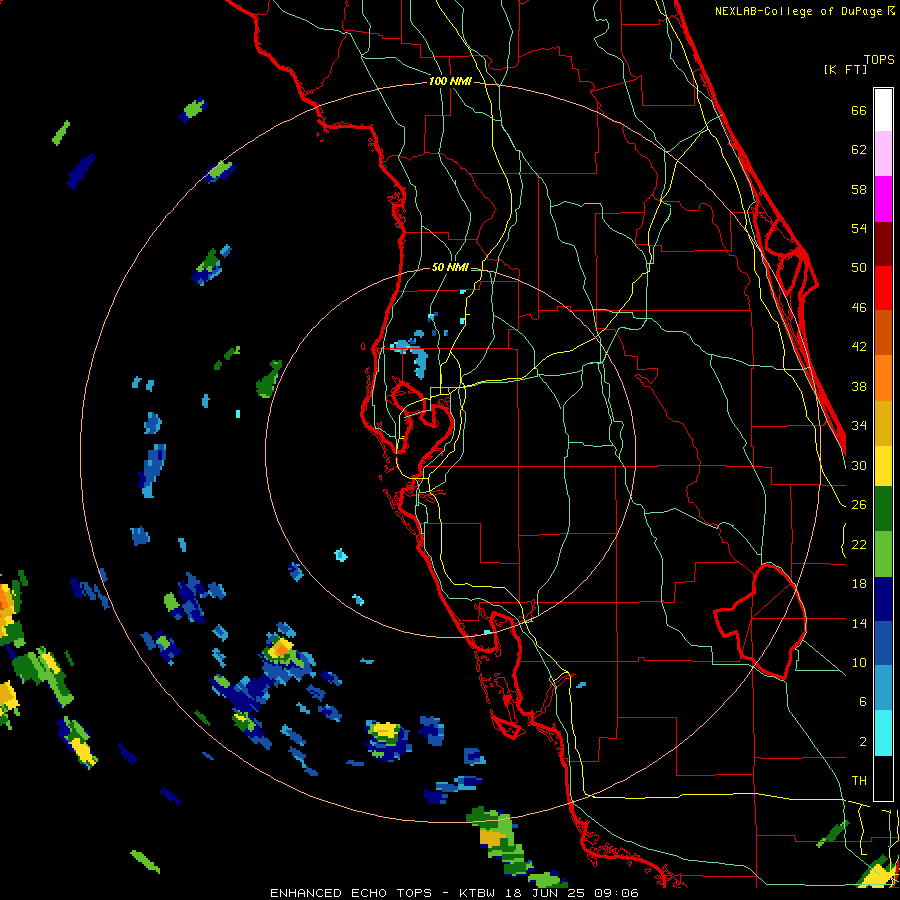Click the black TH swatch at legend bottom
Screen dimensions: 900x900
[x=883, y=777]
